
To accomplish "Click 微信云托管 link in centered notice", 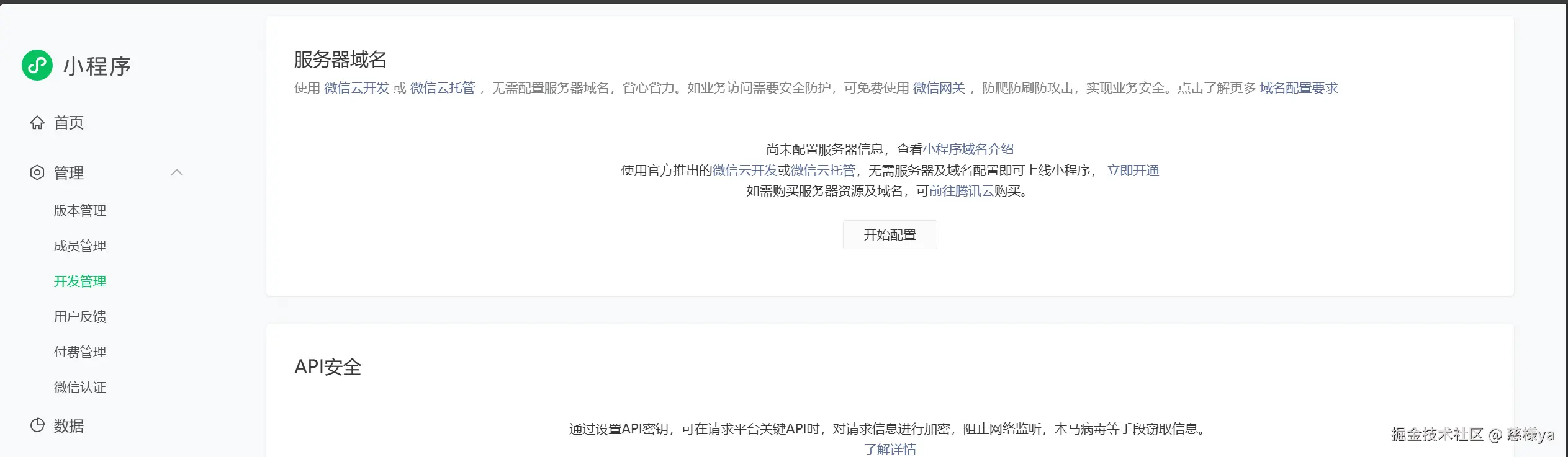I will tap(822, 171).
